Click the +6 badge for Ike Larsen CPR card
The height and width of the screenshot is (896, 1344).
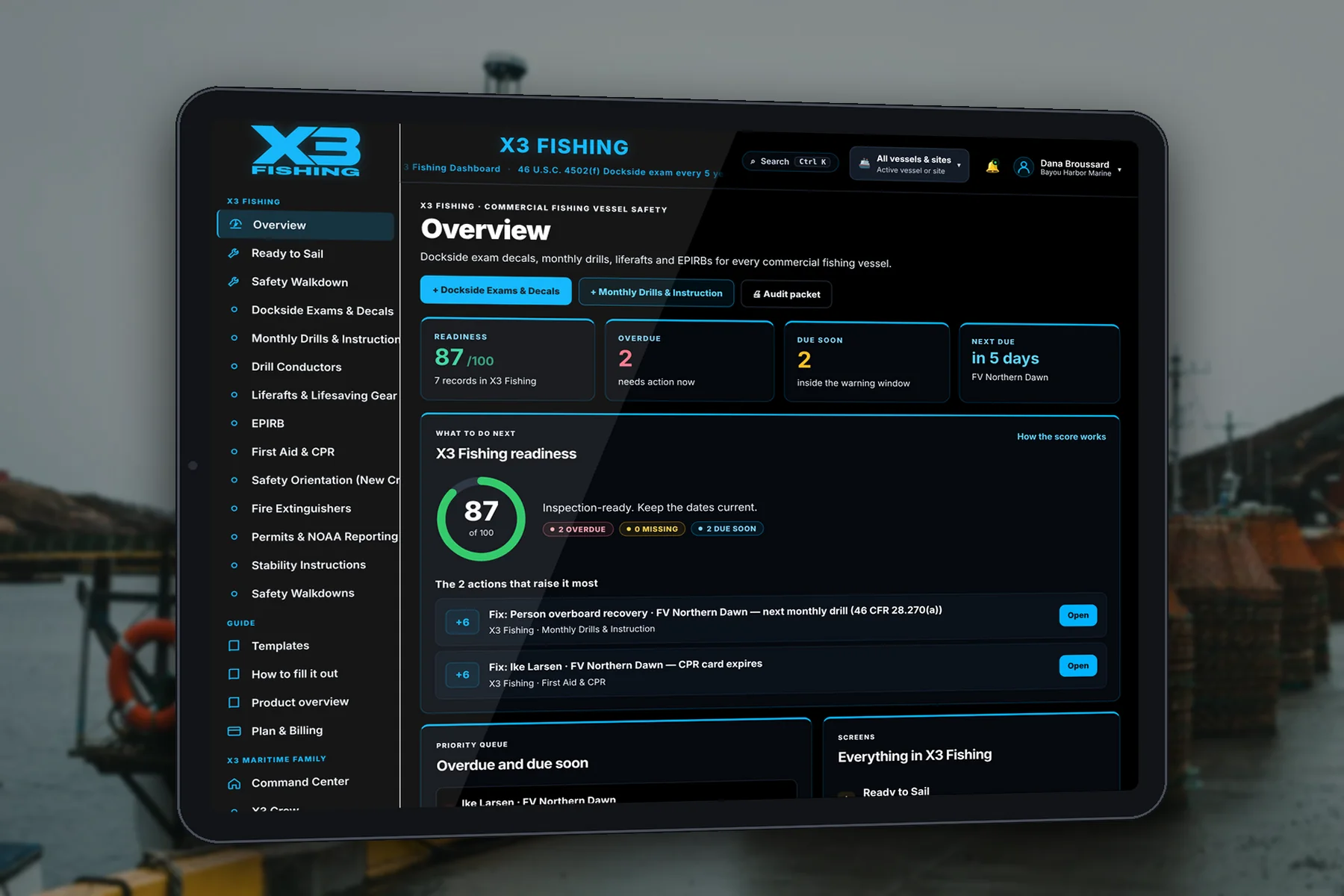point(462,674)
